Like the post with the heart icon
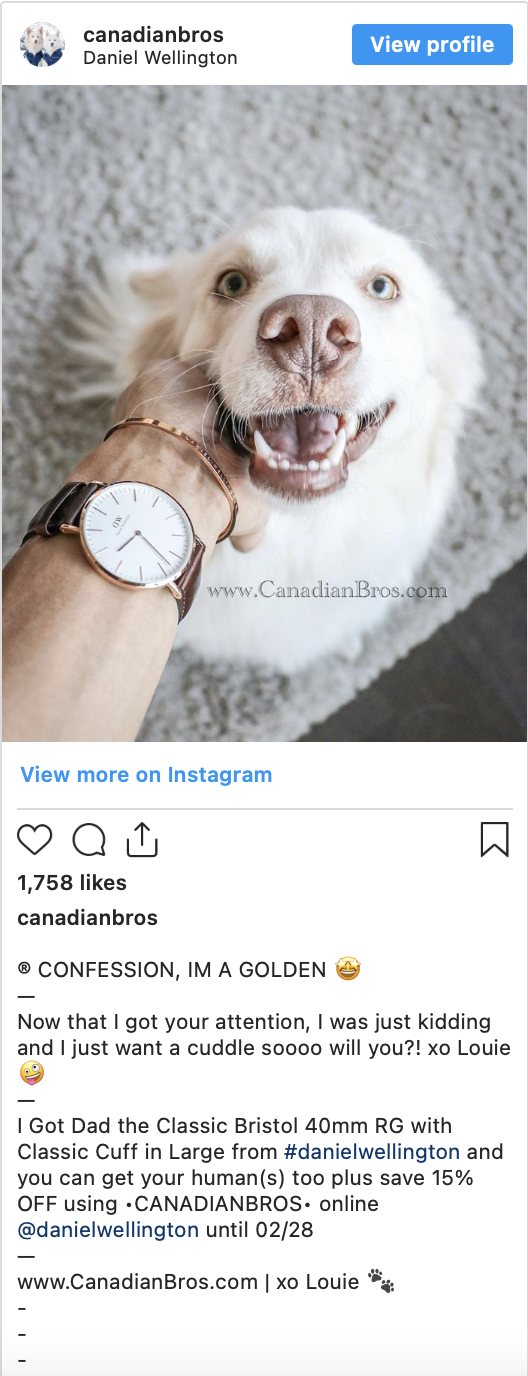The image size is (528, 1376). tap(35, 840)
